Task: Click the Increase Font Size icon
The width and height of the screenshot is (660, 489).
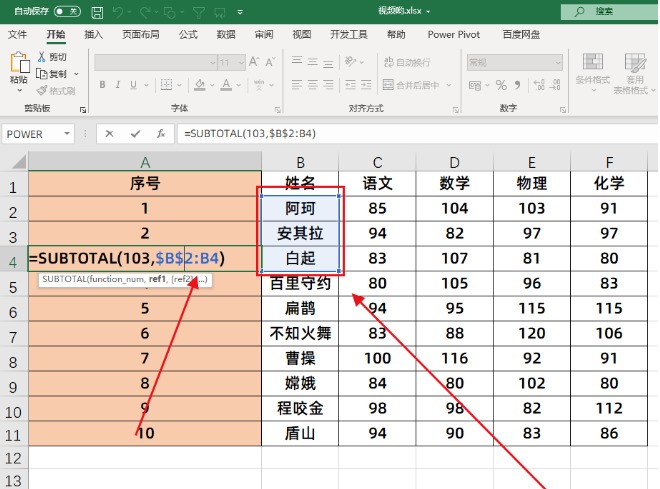Action: (254, 62)
